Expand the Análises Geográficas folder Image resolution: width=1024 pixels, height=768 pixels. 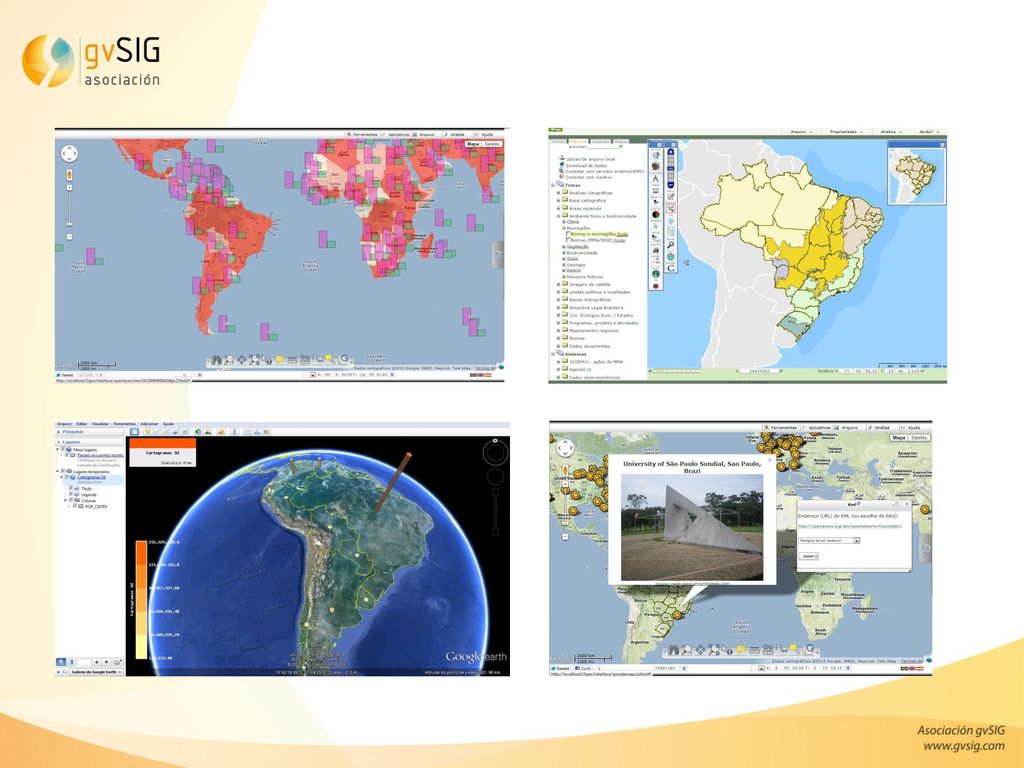point(558,193)
